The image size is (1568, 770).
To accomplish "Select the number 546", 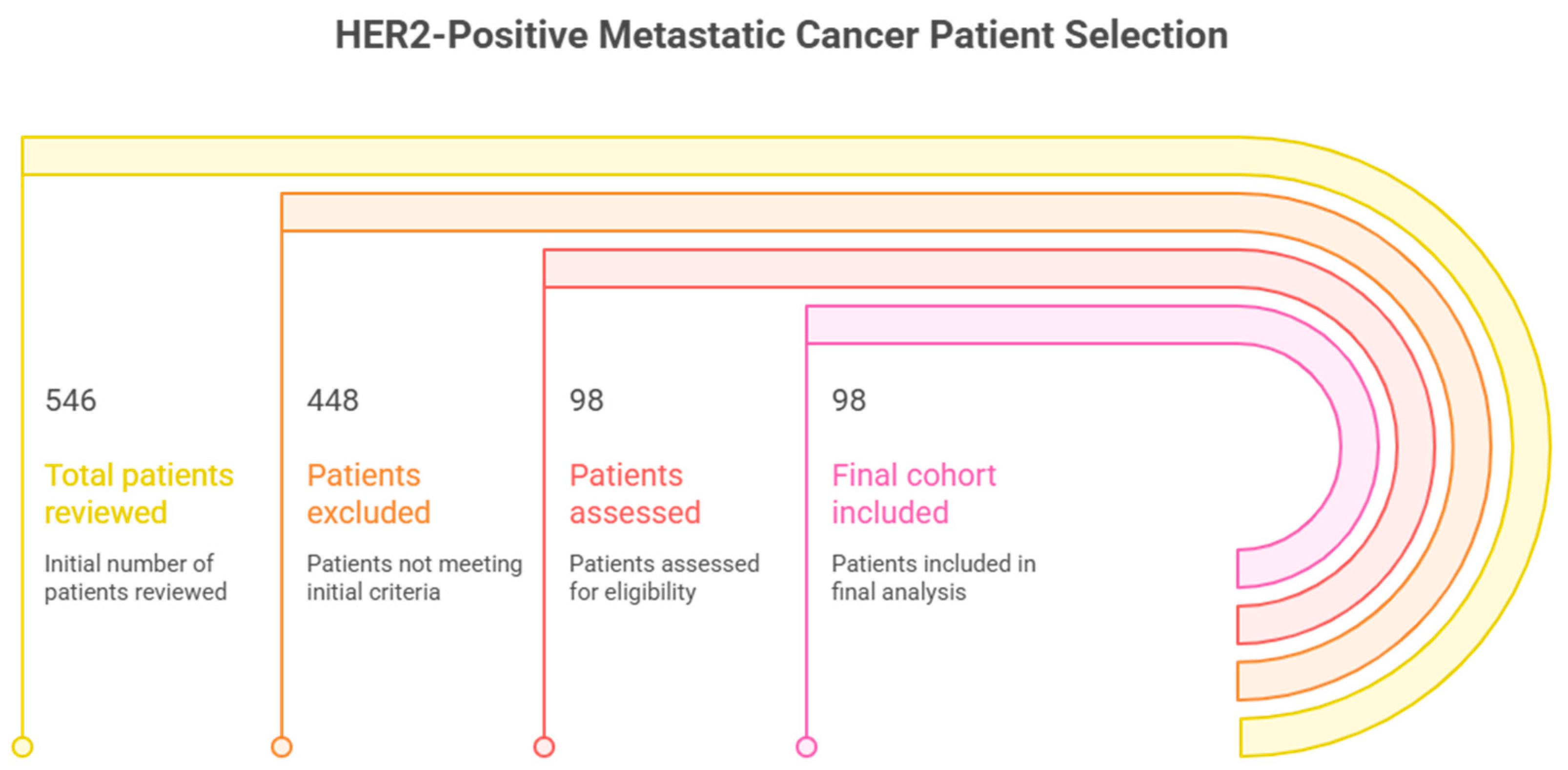I will point(71,400).
